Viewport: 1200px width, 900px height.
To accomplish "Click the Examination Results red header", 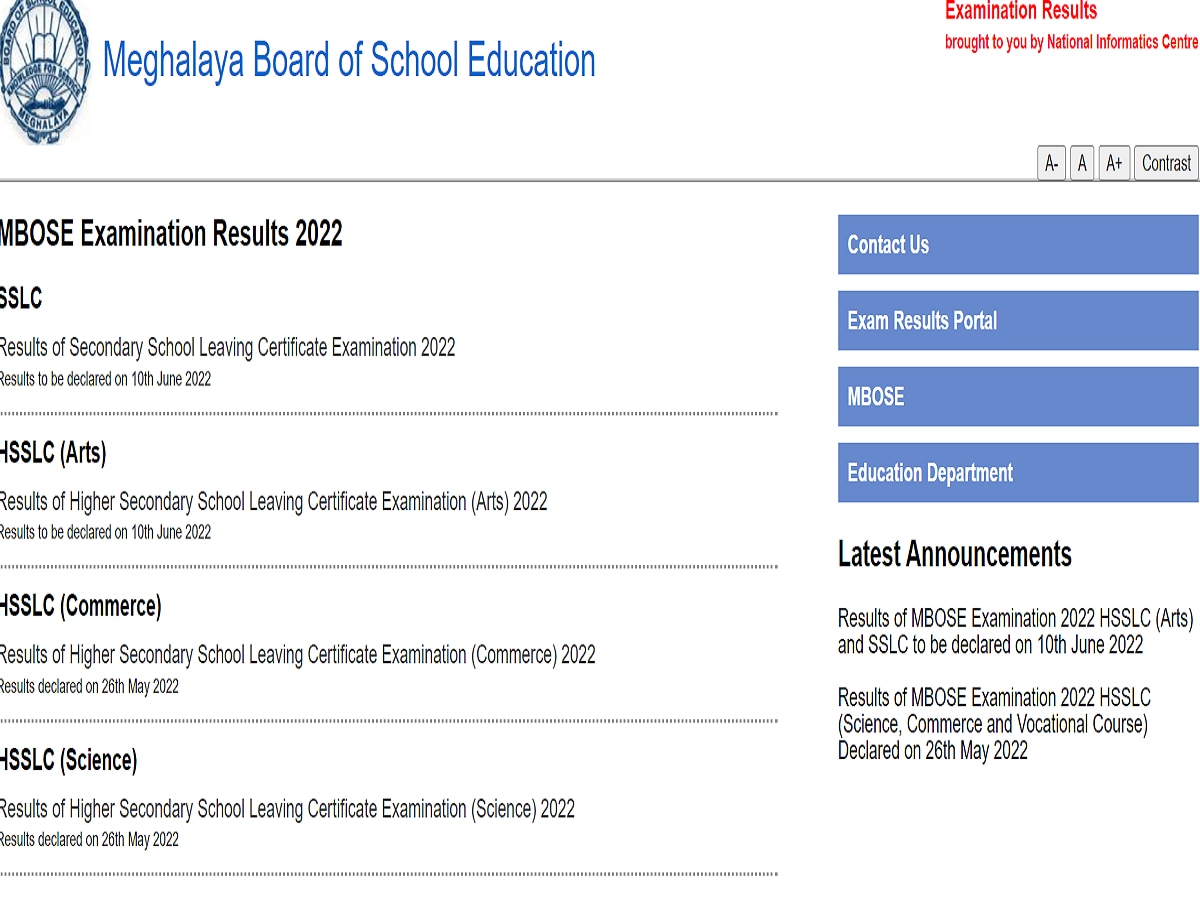I will coord(1020,11).
